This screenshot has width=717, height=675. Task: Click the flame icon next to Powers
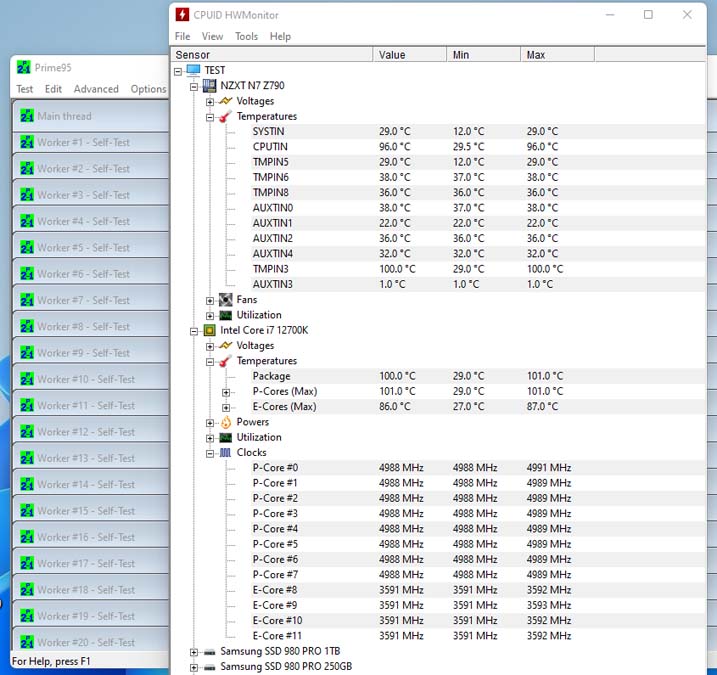click(x=225, y=422)
